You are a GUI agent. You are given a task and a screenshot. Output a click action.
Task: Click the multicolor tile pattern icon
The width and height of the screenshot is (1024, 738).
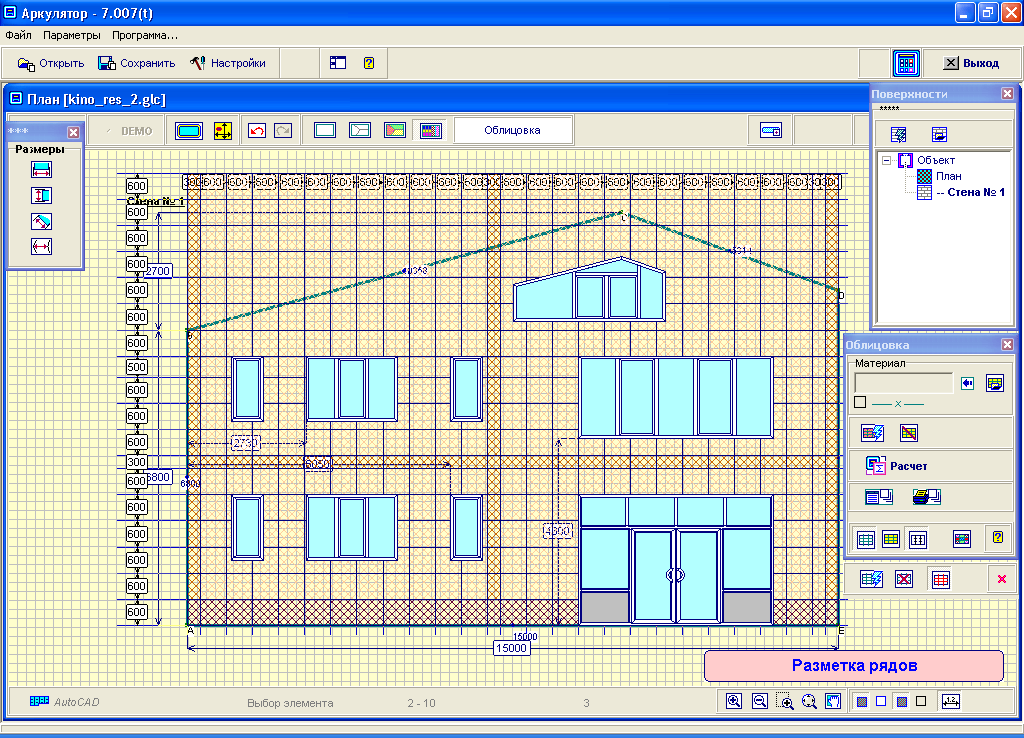(x=962, y=539)
